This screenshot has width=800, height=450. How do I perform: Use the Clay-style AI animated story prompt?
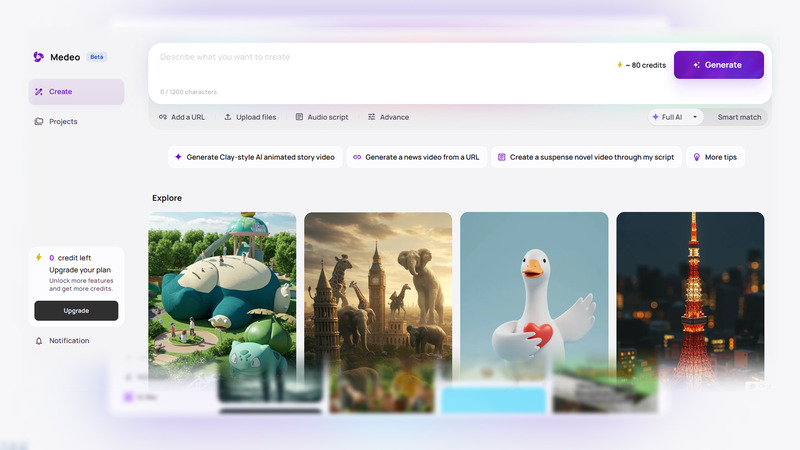255,157
